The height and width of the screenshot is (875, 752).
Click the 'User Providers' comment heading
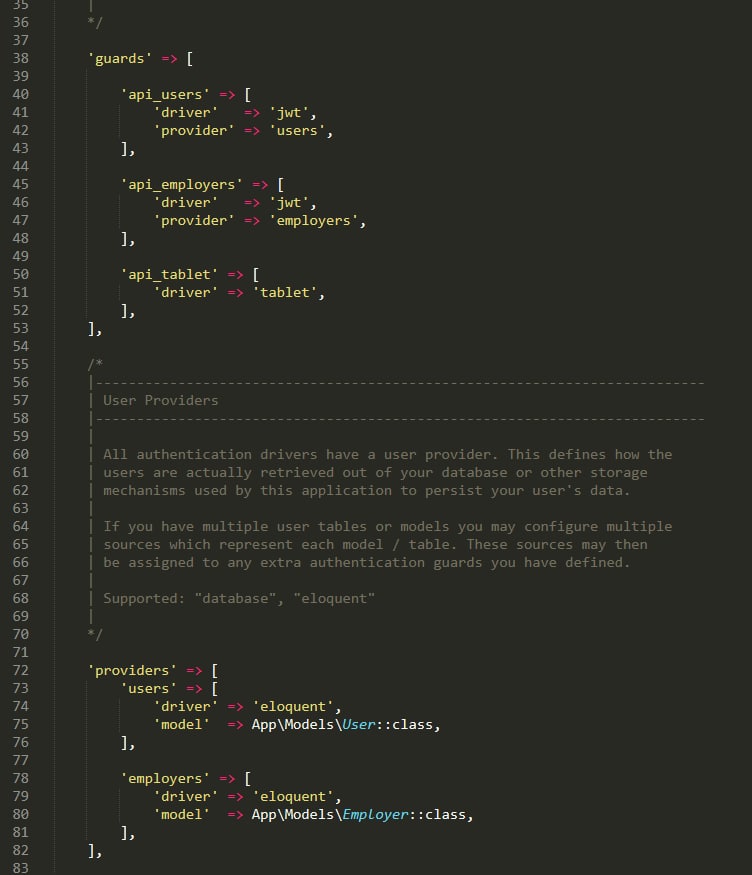(161, 400)
